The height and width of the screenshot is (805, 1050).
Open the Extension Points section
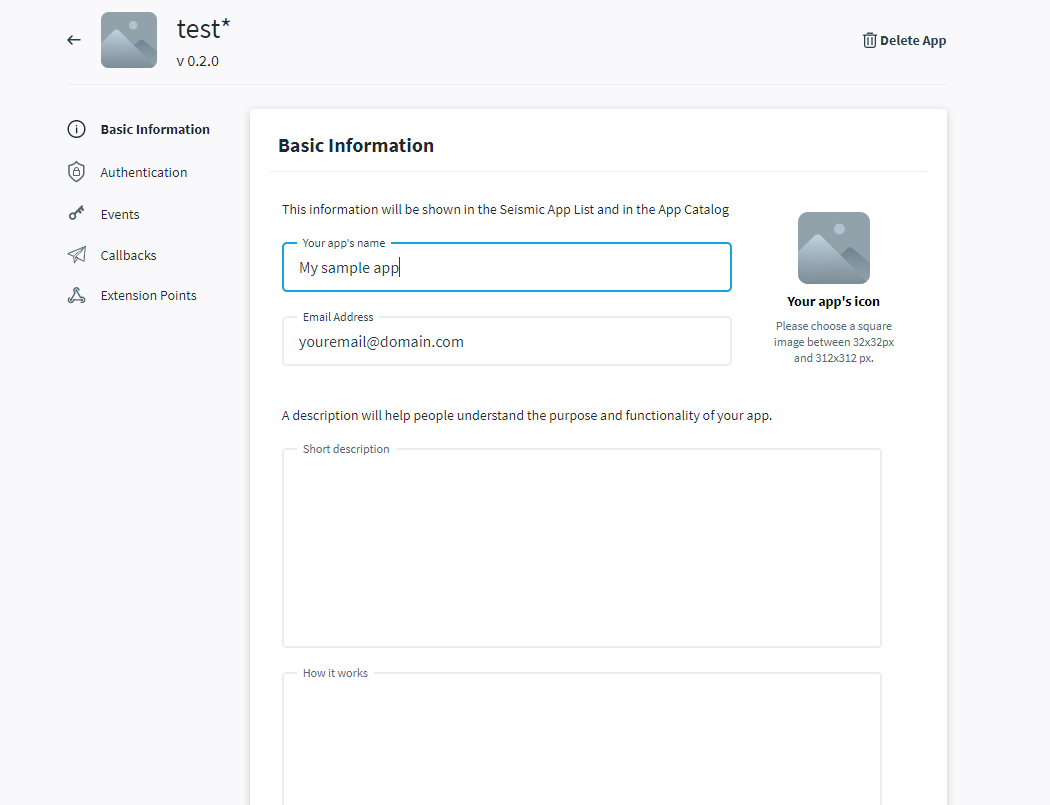(x=149, y=295)
